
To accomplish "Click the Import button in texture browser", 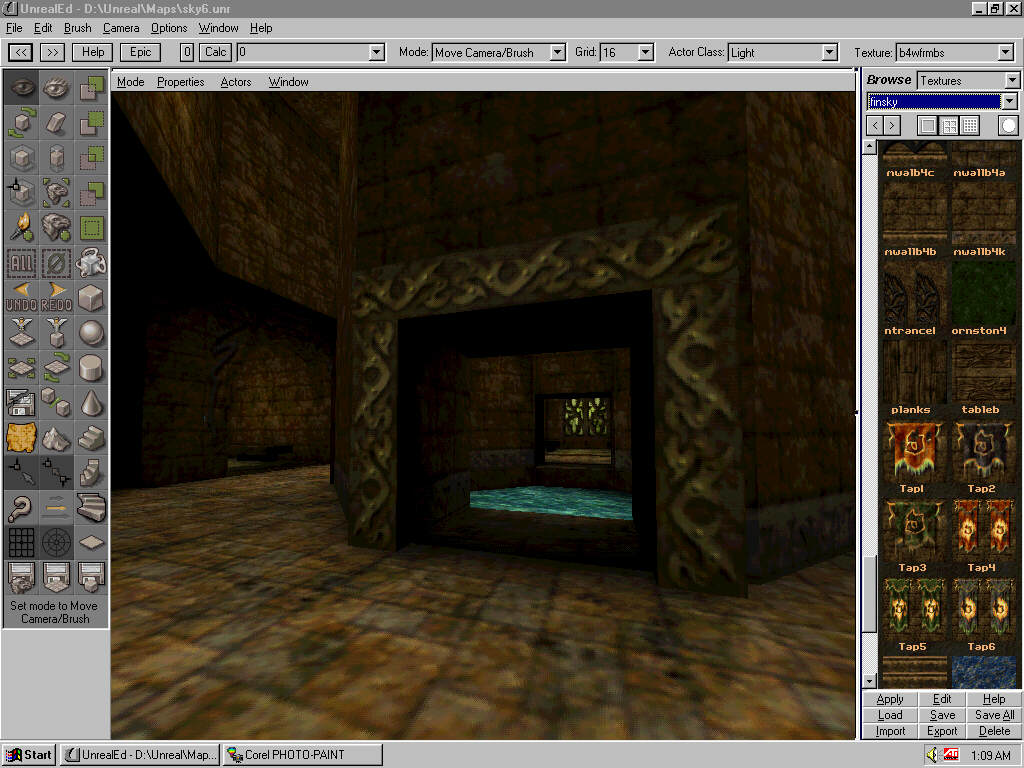I will (x=890, y=731).
